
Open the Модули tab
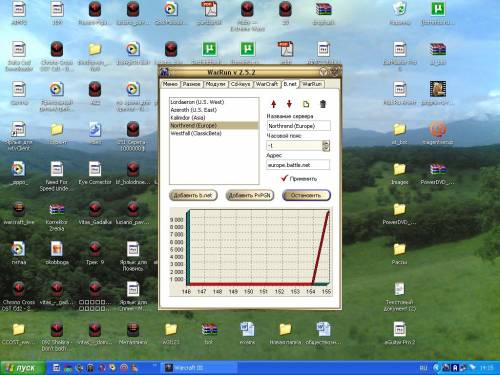[x=216, y=84]
